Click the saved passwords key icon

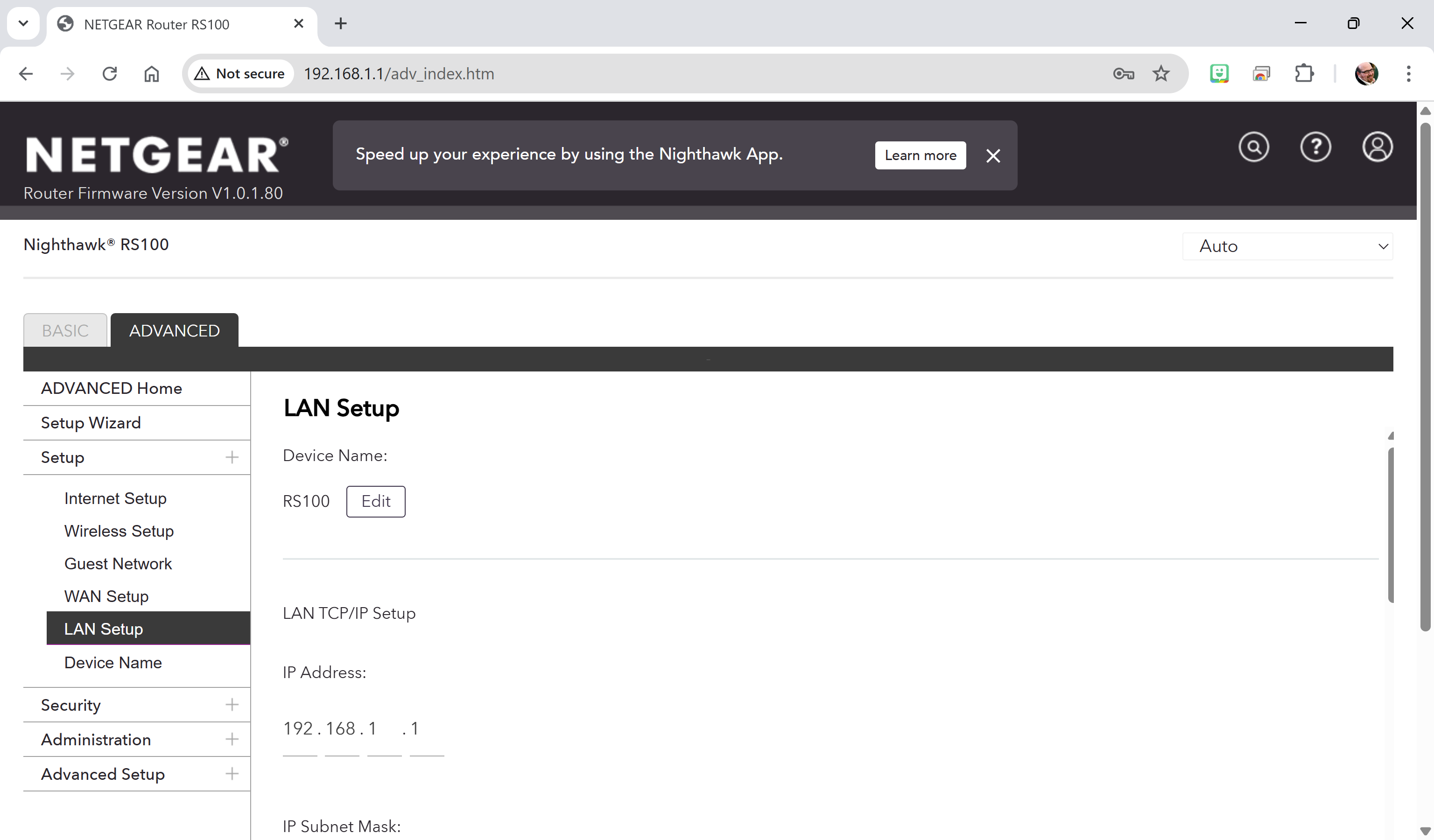pos(1123,74)
